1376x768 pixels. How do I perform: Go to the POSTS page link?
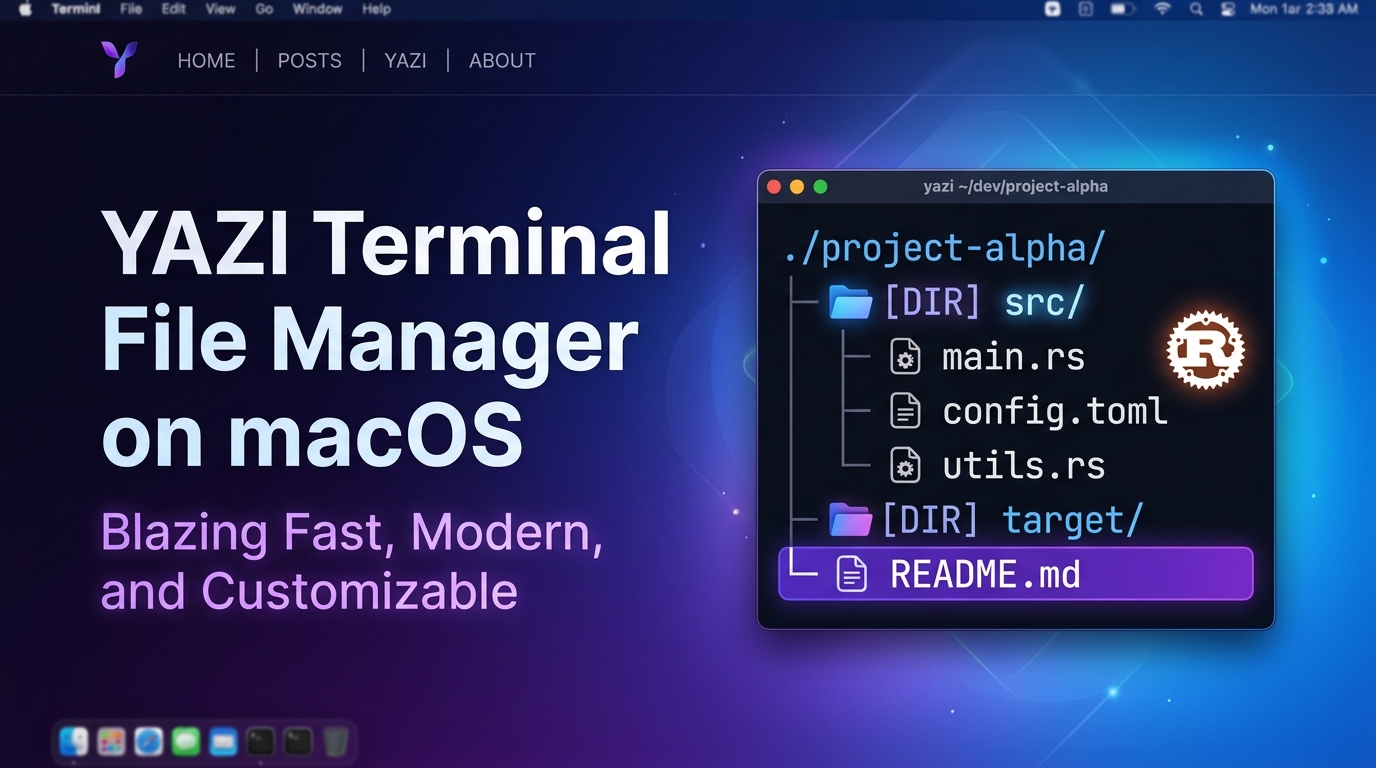(309, 61)
